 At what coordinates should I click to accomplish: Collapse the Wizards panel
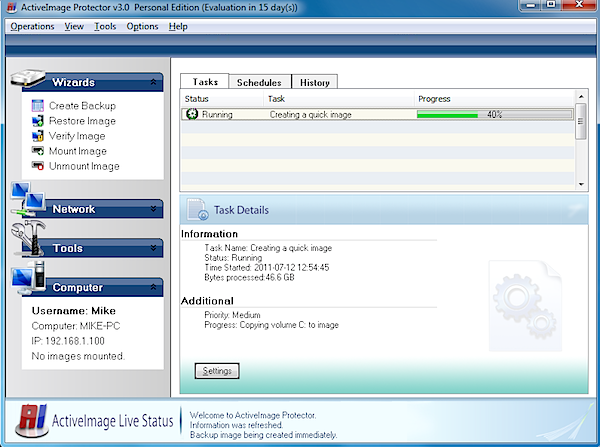(x=153, y=82)
